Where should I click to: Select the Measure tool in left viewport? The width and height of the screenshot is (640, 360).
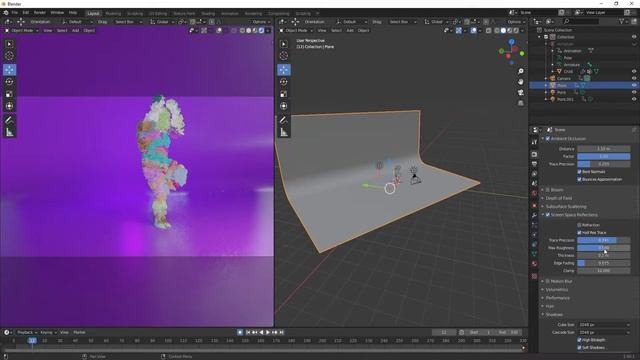(9, 132)
